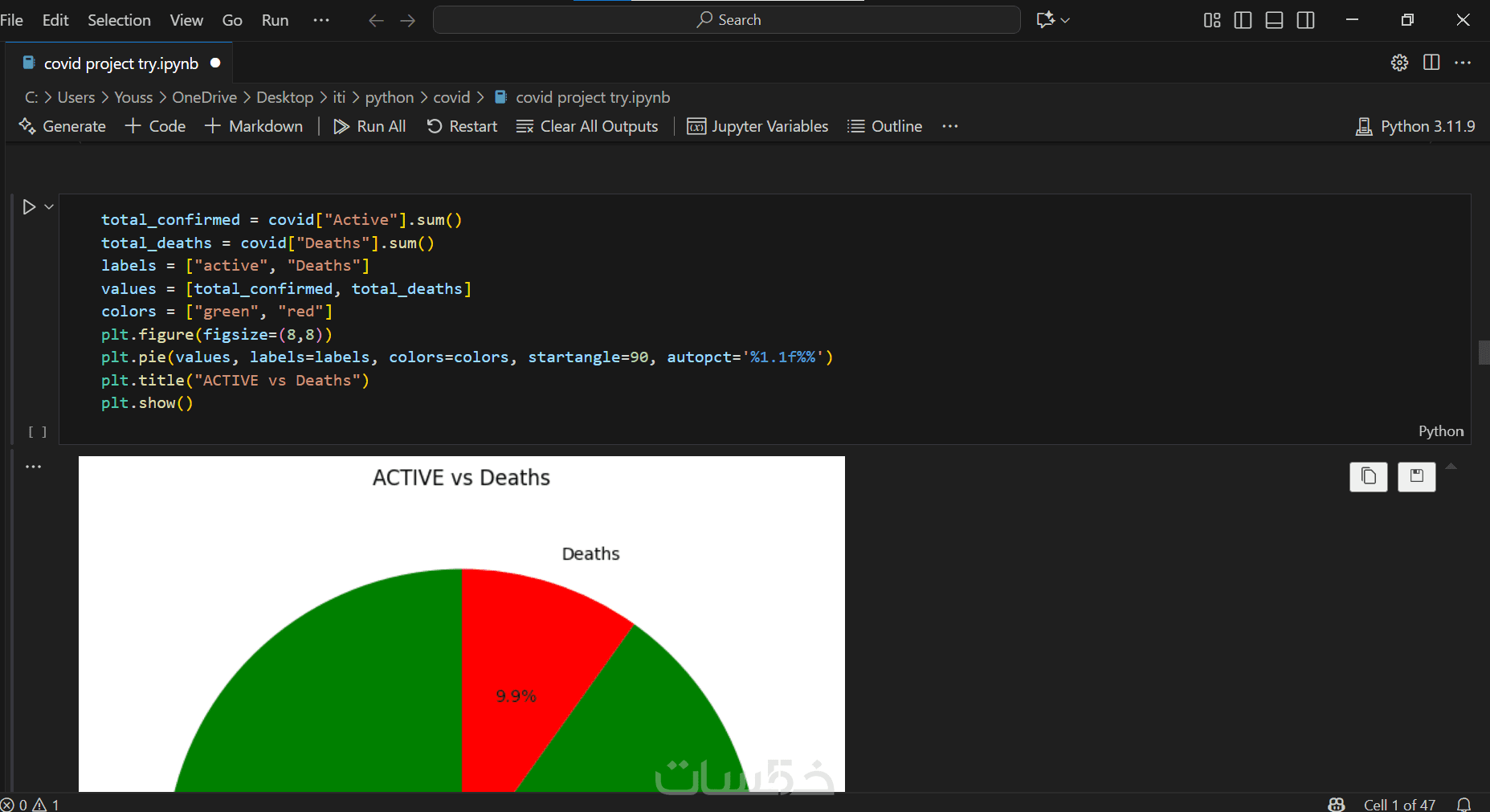Toggle the secondary side bar
Screen dimensions: 1490x812
[x=1306, y=20]
